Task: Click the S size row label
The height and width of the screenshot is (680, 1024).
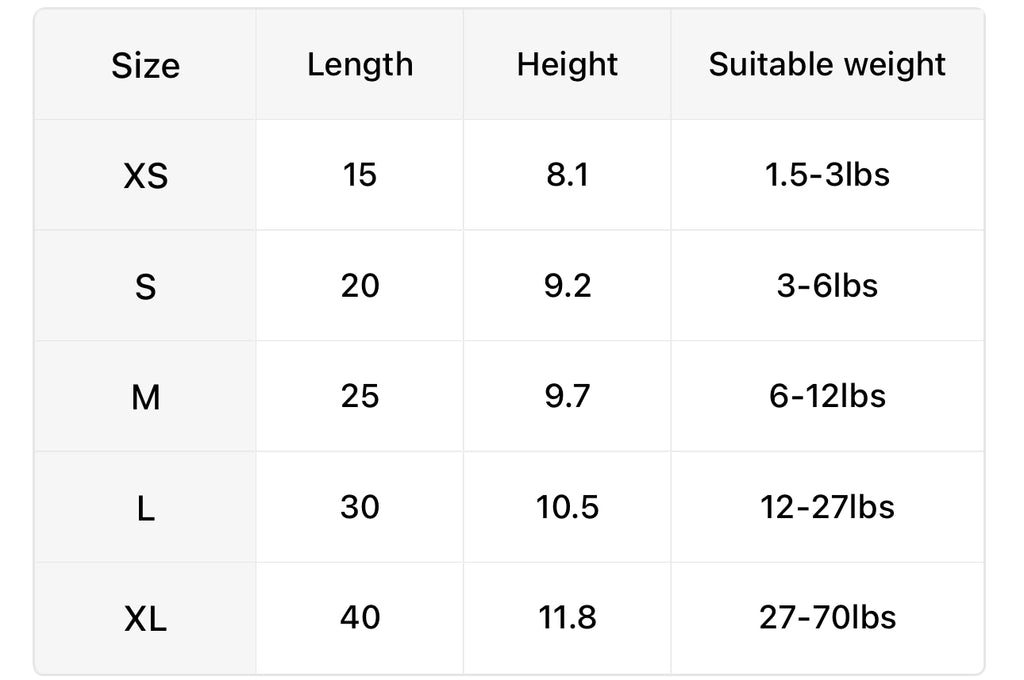Action: tap(145, 287)
